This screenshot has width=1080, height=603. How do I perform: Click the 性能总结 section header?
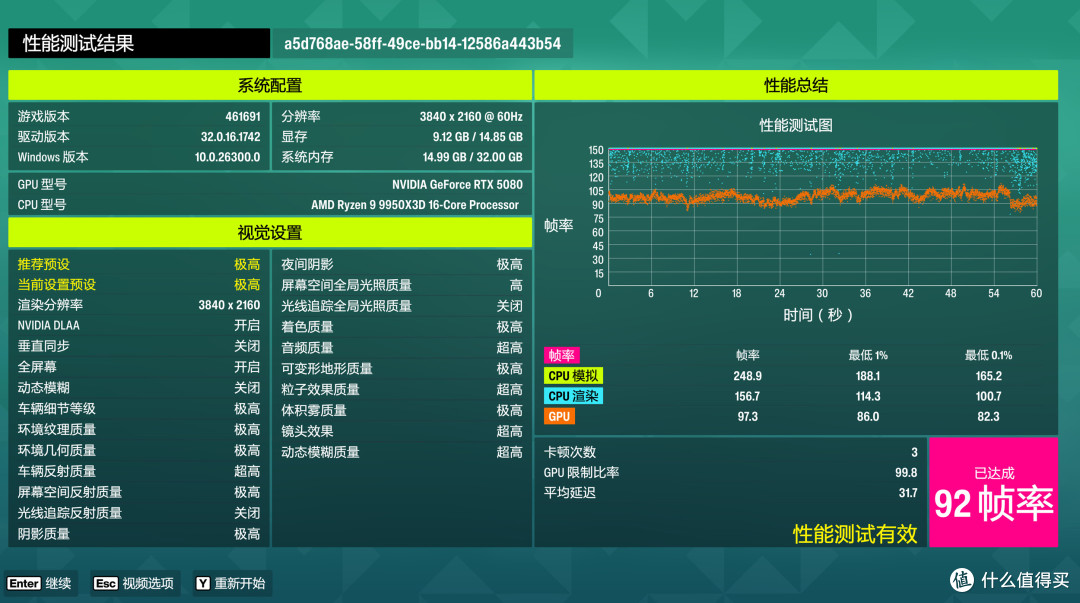click(x=796, y=85)
